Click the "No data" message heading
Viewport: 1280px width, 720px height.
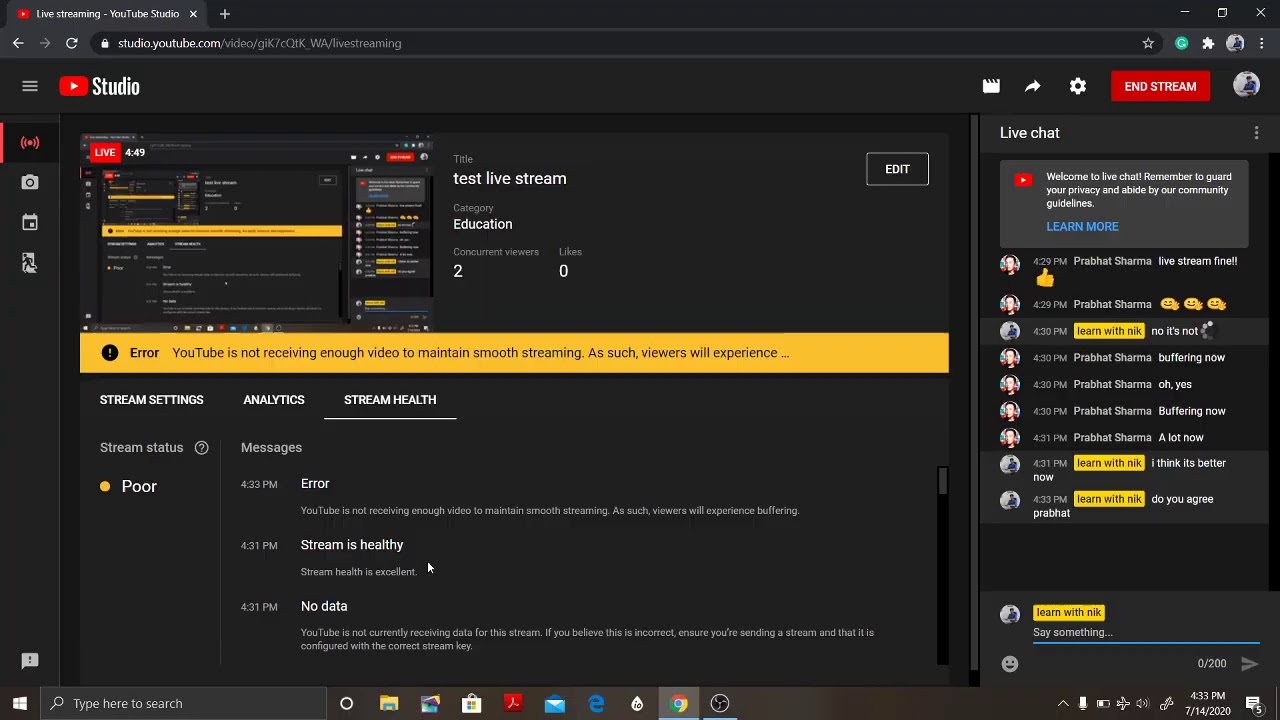click(x=324, y=606)
